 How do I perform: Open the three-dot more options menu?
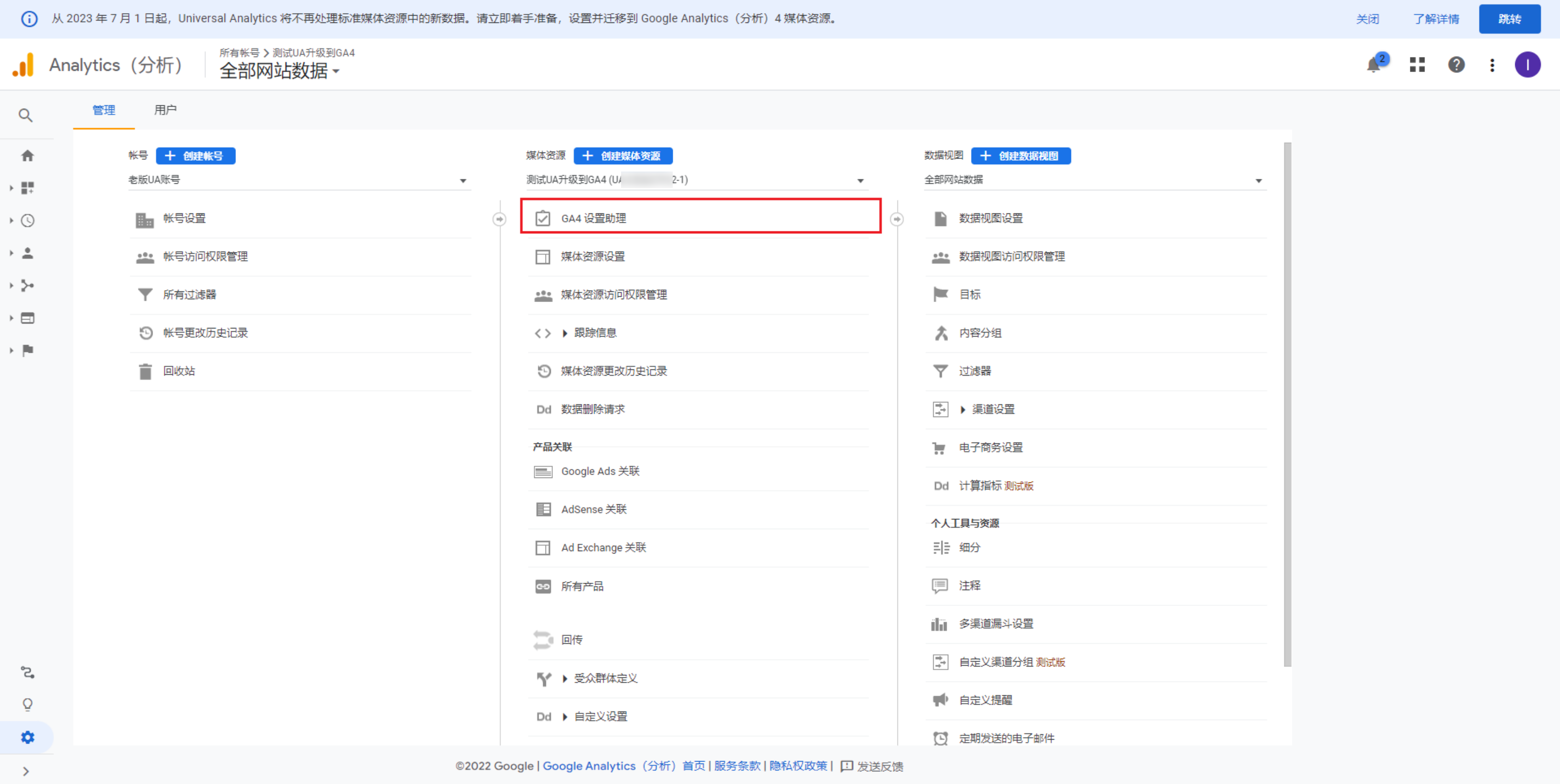pos(1492,65)
